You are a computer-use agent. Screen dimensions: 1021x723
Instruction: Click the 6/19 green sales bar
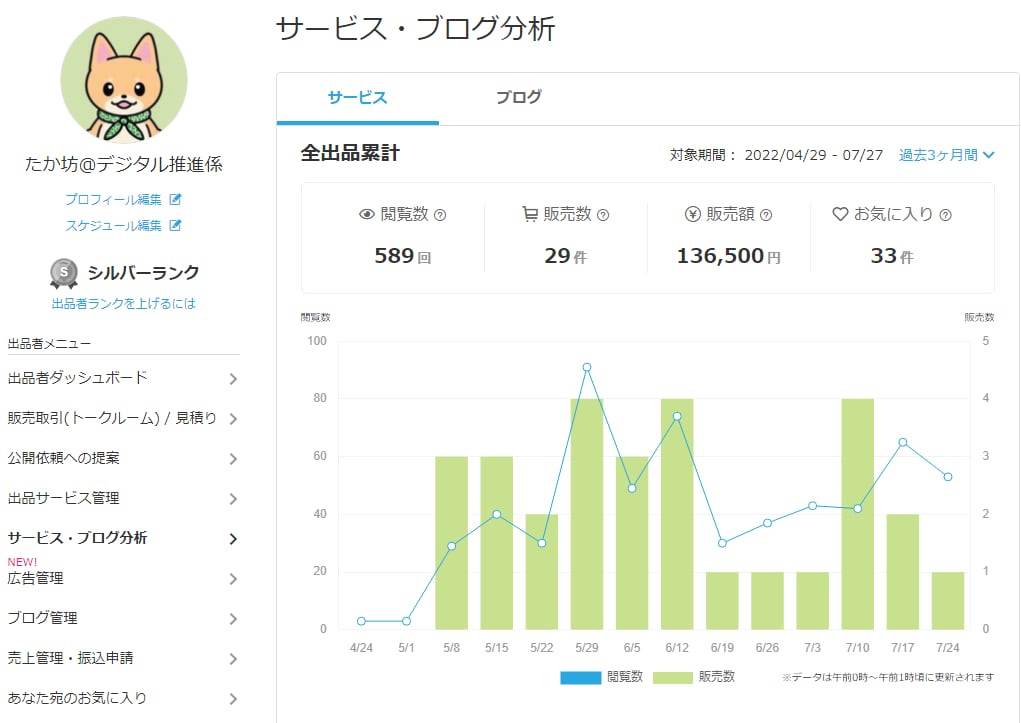point(722,601)
